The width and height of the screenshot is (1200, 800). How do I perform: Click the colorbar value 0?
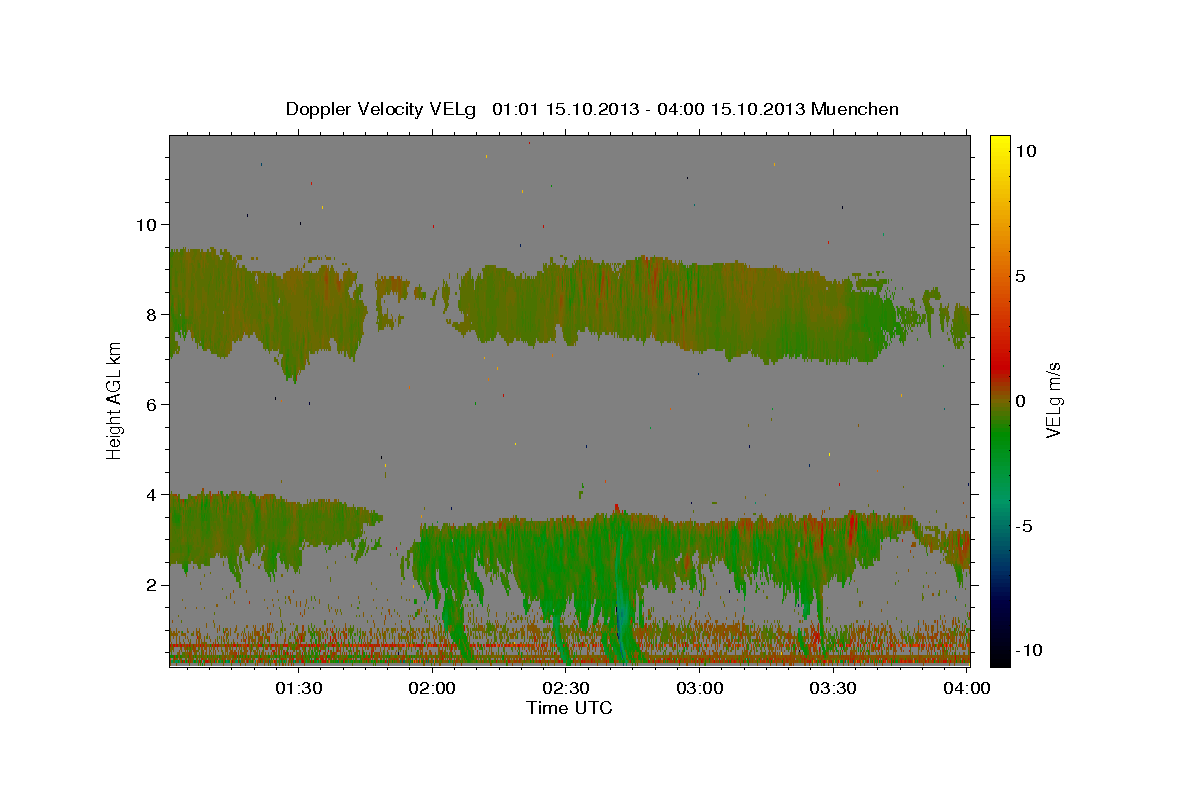[x=1020, y=400]
